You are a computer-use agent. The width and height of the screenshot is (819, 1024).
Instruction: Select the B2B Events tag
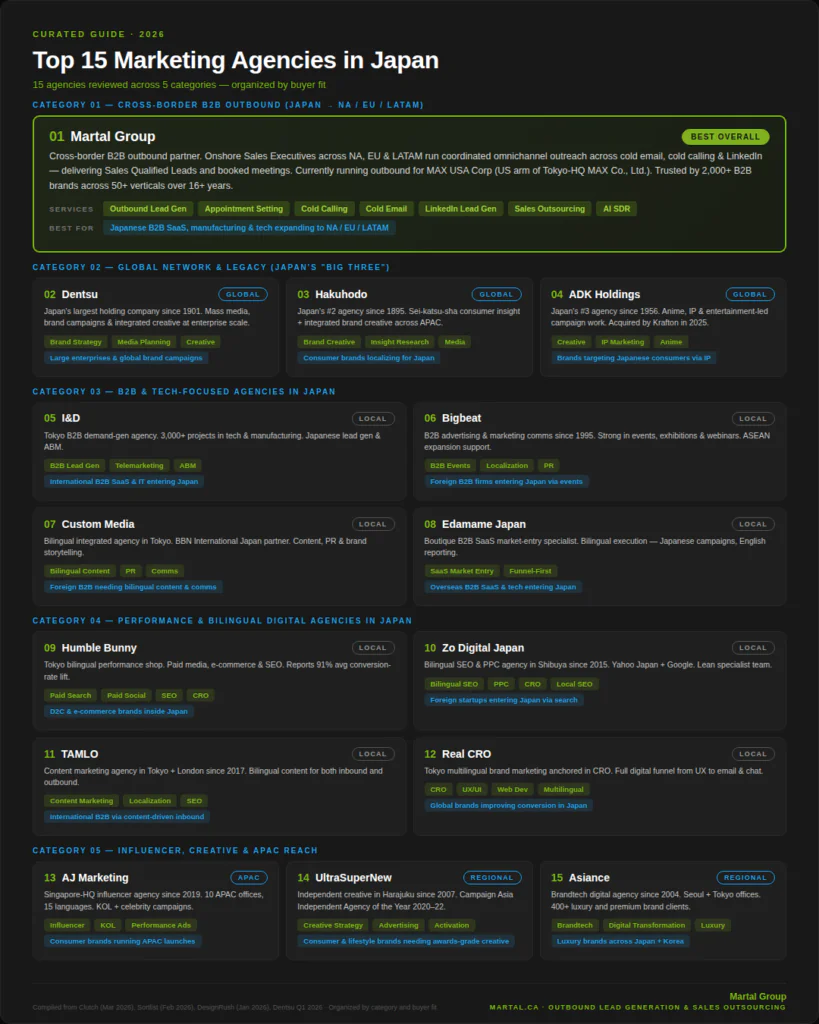[x=450, y=466]
